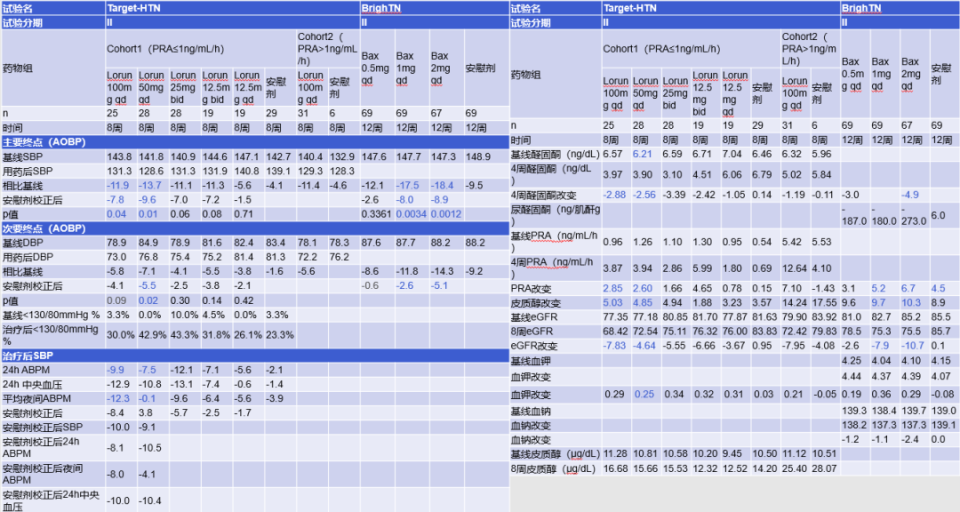
Task: Select the 基线eGFR row label
Action: [534, 317]
